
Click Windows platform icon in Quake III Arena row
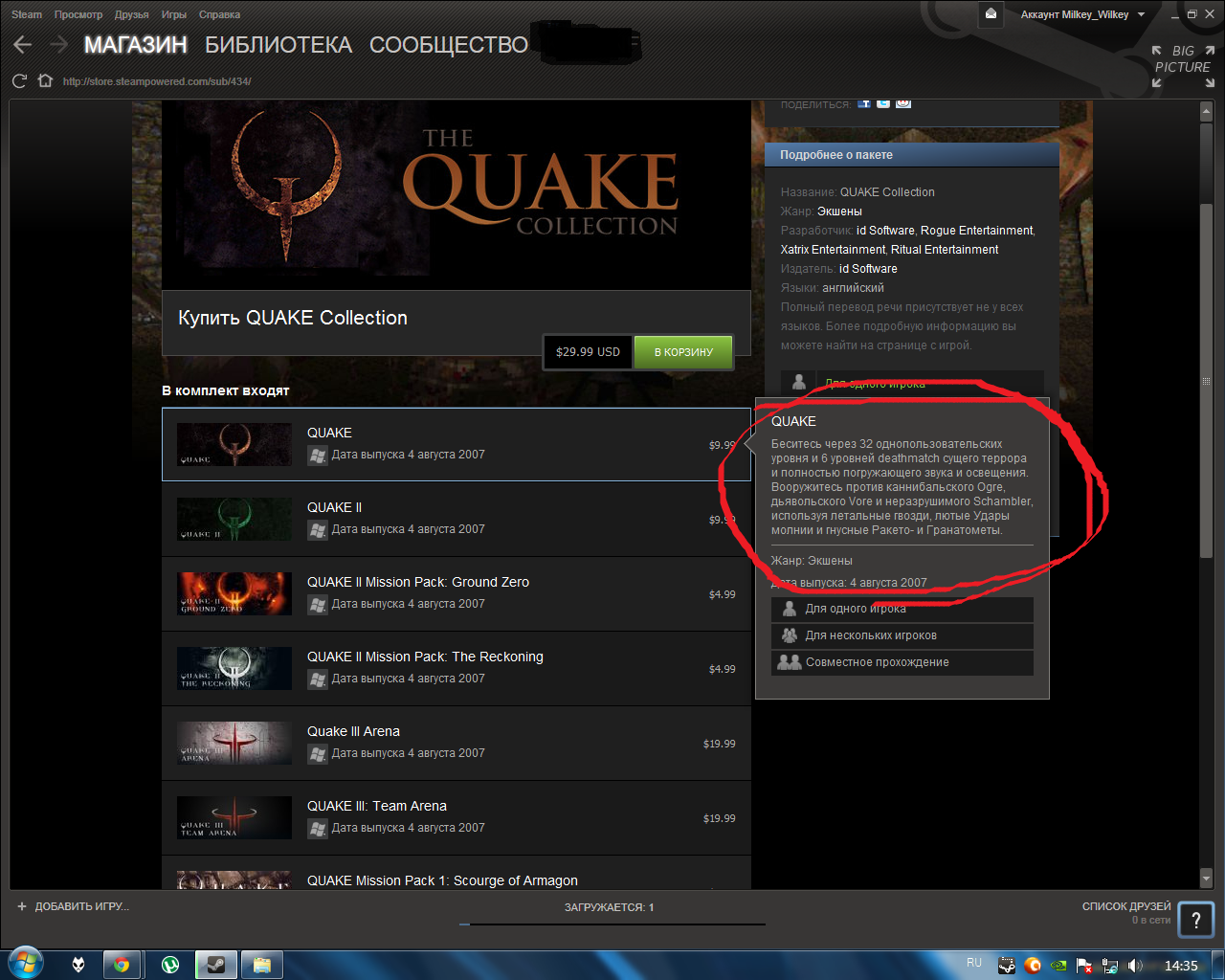tap(318, 753)
